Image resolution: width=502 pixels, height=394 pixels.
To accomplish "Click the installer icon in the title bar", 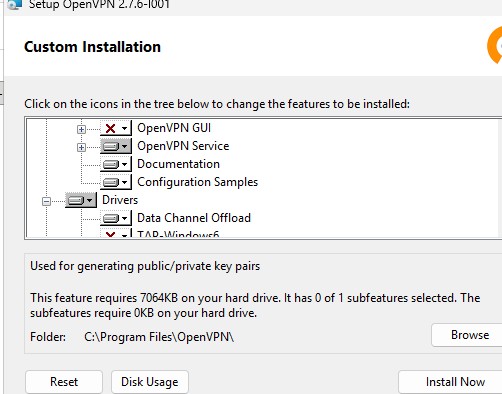I will [x=15, y=4].
